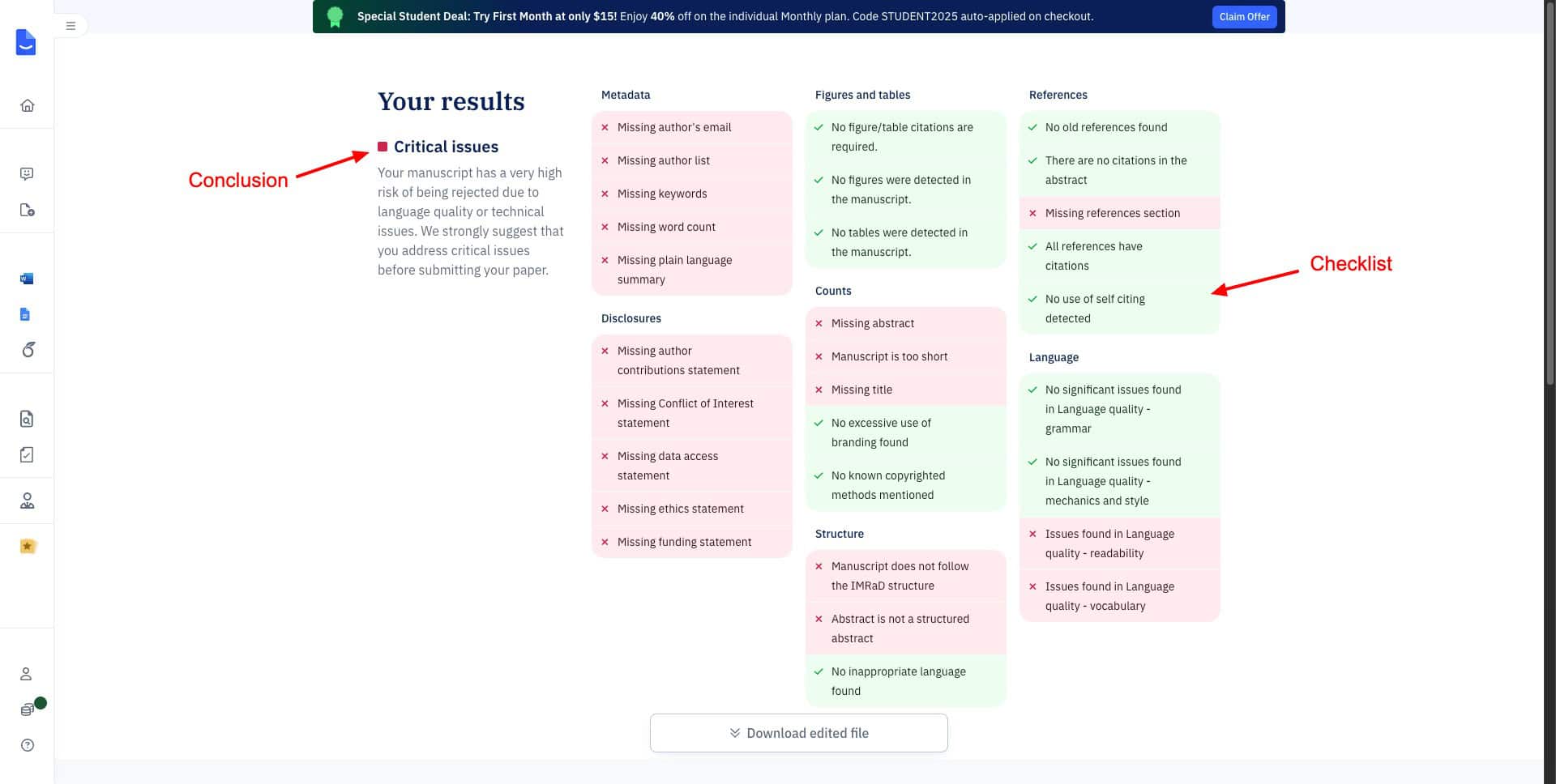Open the Microsoft Word integration icon
Image resolution: width=1556 pixels, height=784 pixels.
pos(27,279)
